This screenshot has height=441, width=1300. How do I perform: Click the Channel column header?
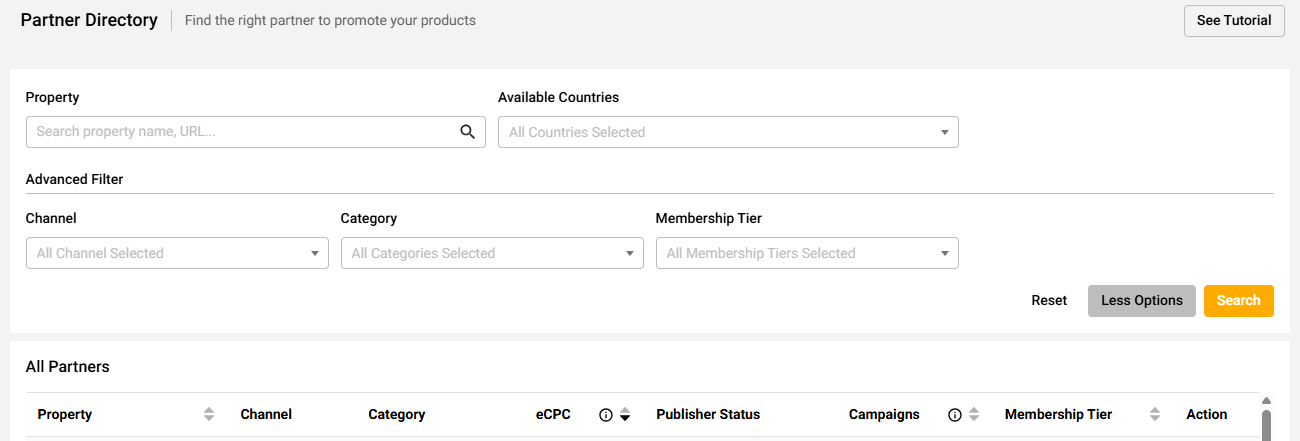click(x=266, y=414)
